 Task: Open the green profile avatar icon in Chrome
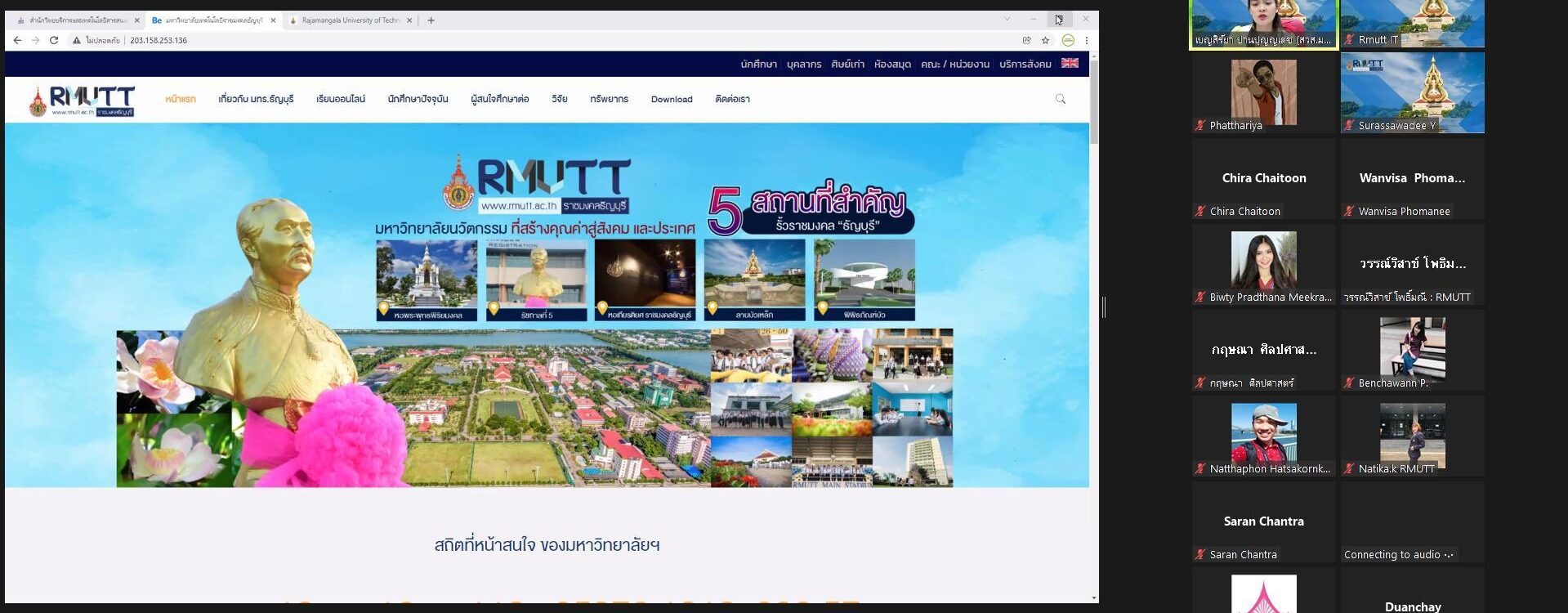1068,40
